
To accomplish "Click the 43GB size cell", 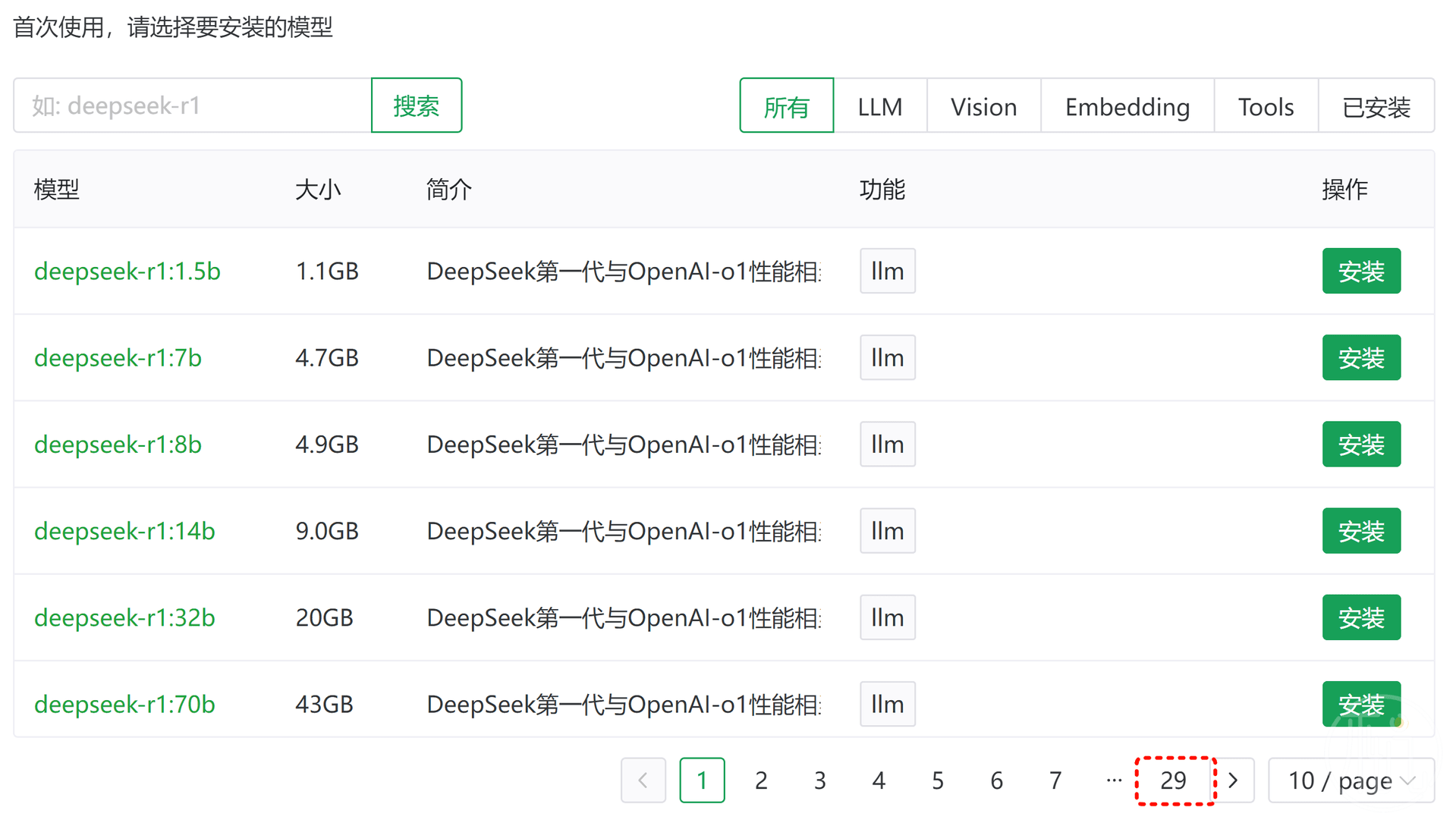I will tap(325, 704).
